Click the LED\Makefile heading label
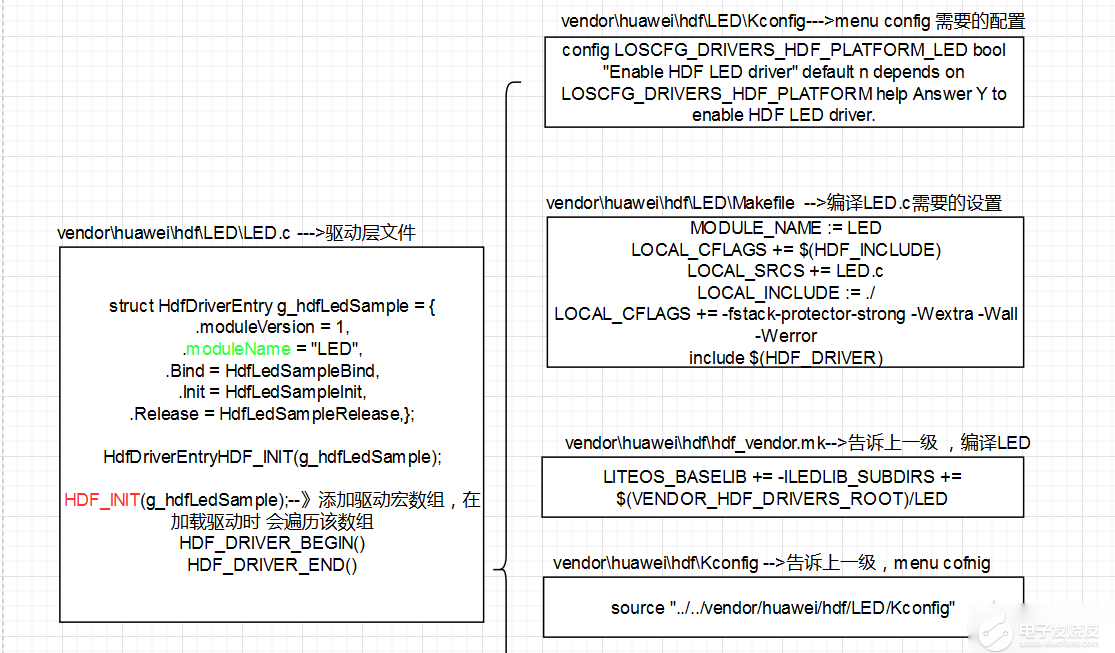 (773, 203)
